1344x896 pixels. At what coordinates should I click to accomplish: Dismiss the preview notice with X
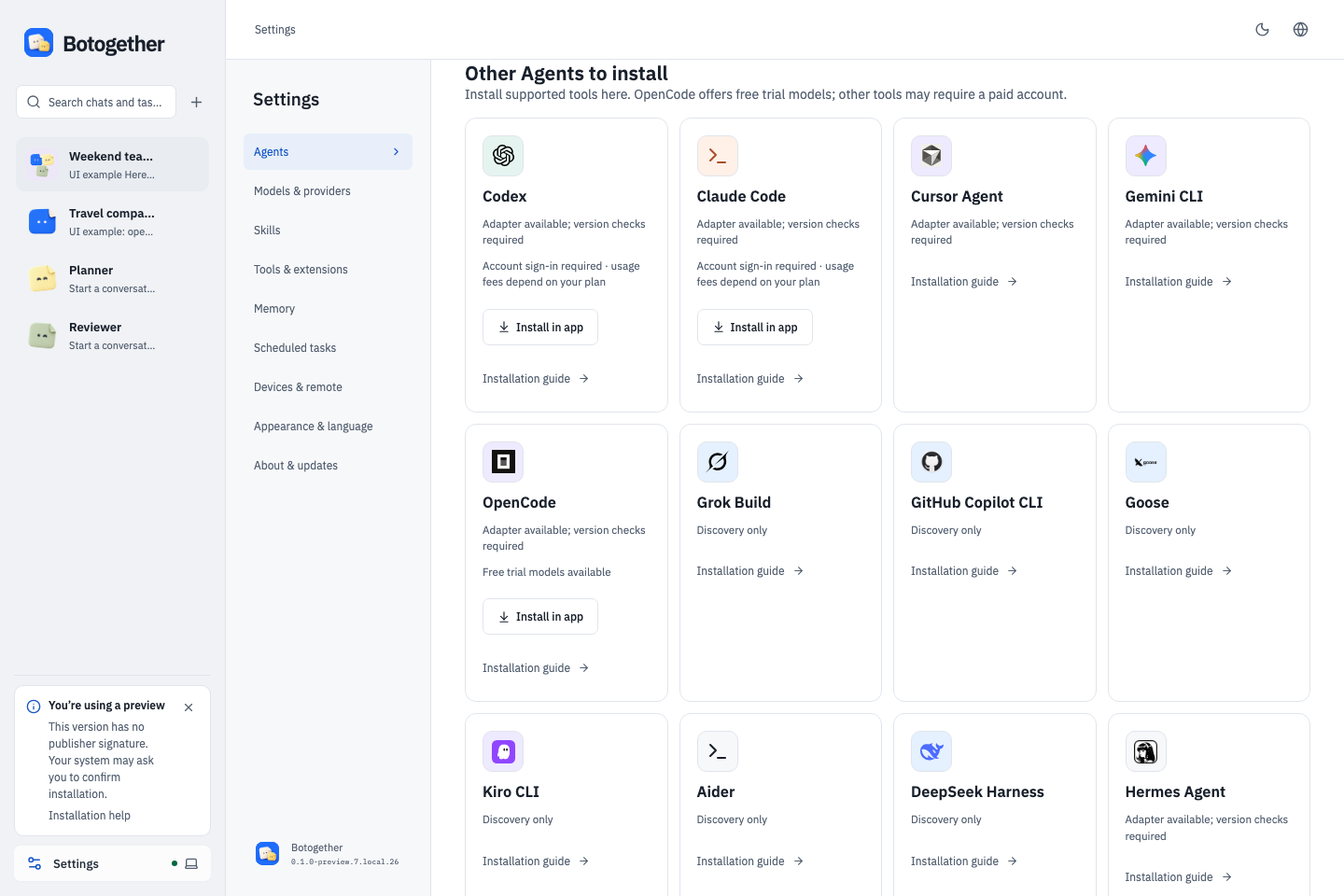coord(189,707)
